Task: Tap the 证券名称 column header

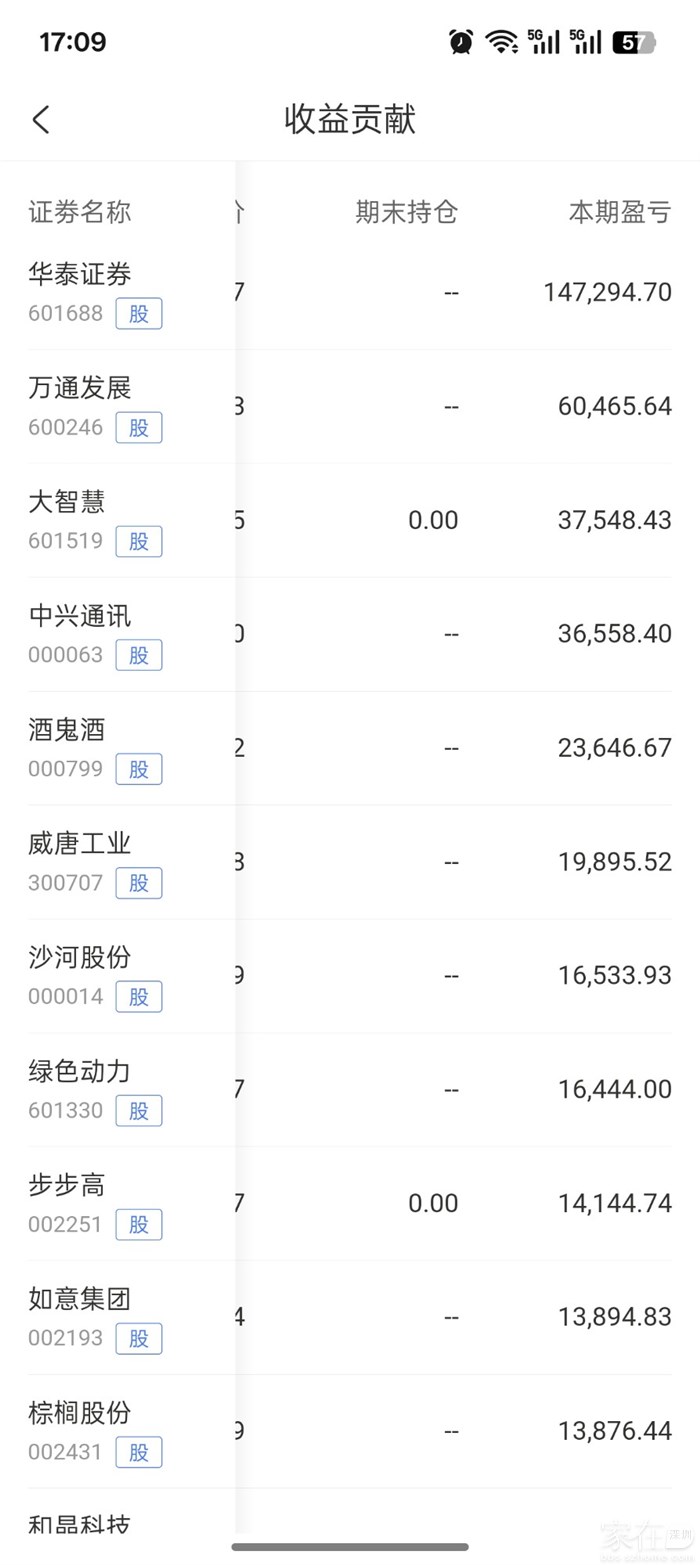Action: coord(80,212)
